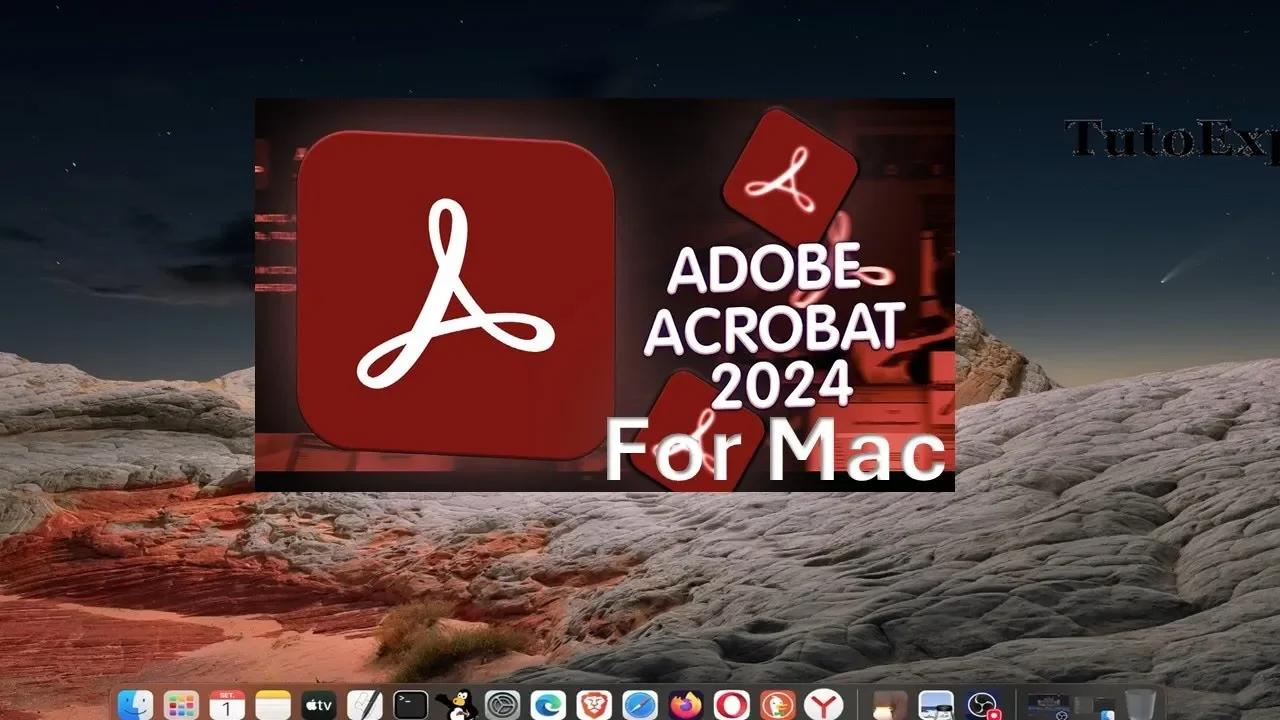
Task: Open the Apple TV app
Action: coord(318,705)
